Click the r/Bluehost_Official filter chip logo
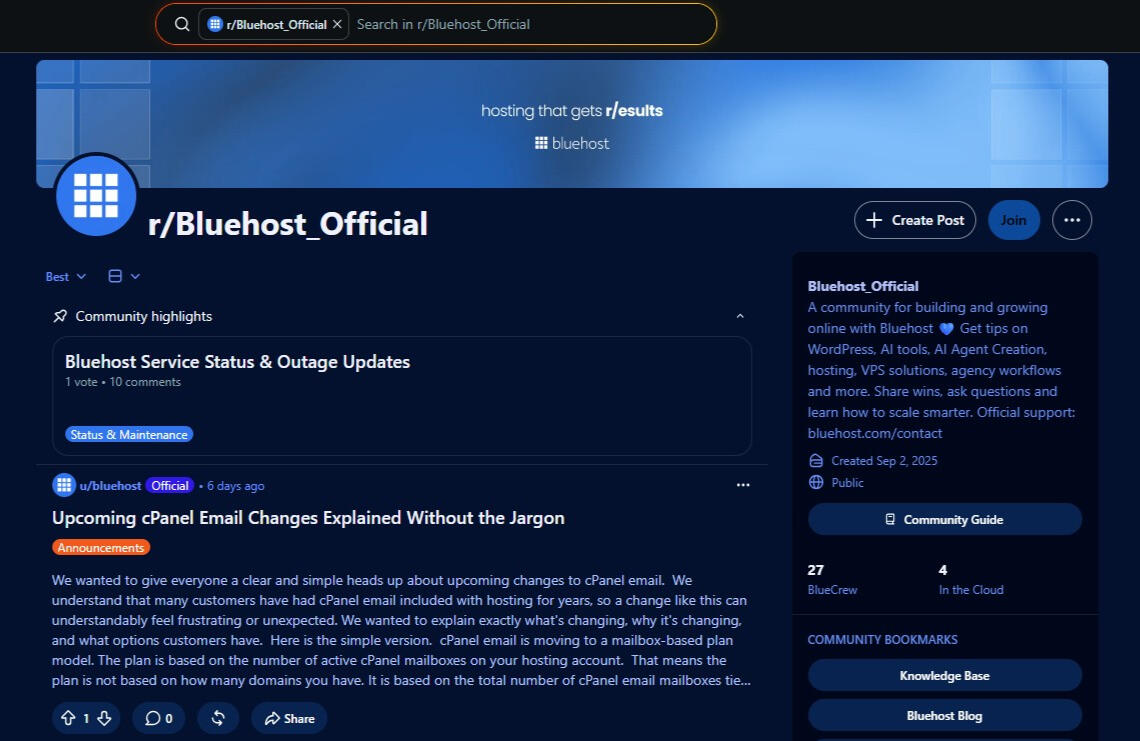 click(214, 24)
